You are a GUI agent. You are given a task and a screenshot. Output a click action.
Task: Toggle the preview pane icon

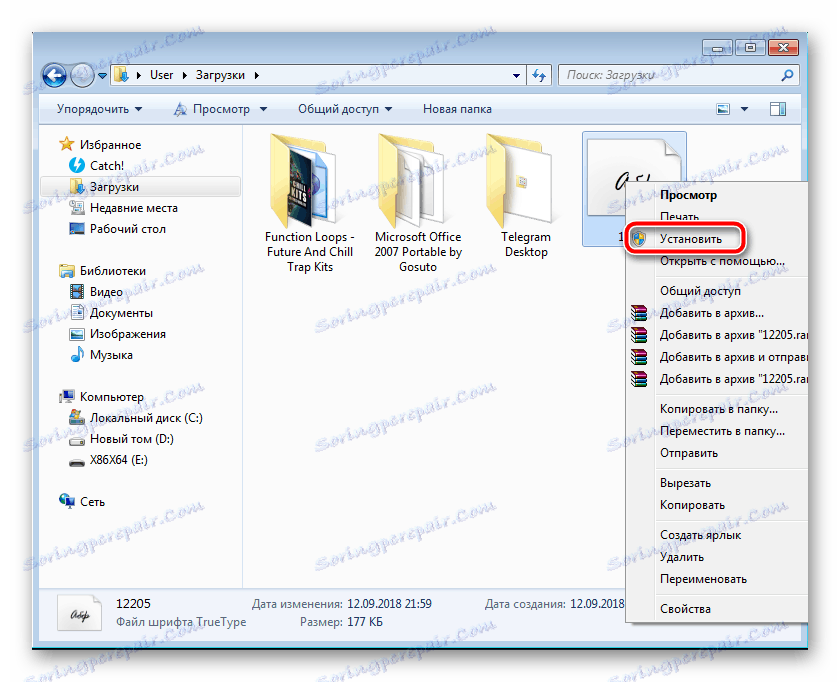(x=776, y=108)
